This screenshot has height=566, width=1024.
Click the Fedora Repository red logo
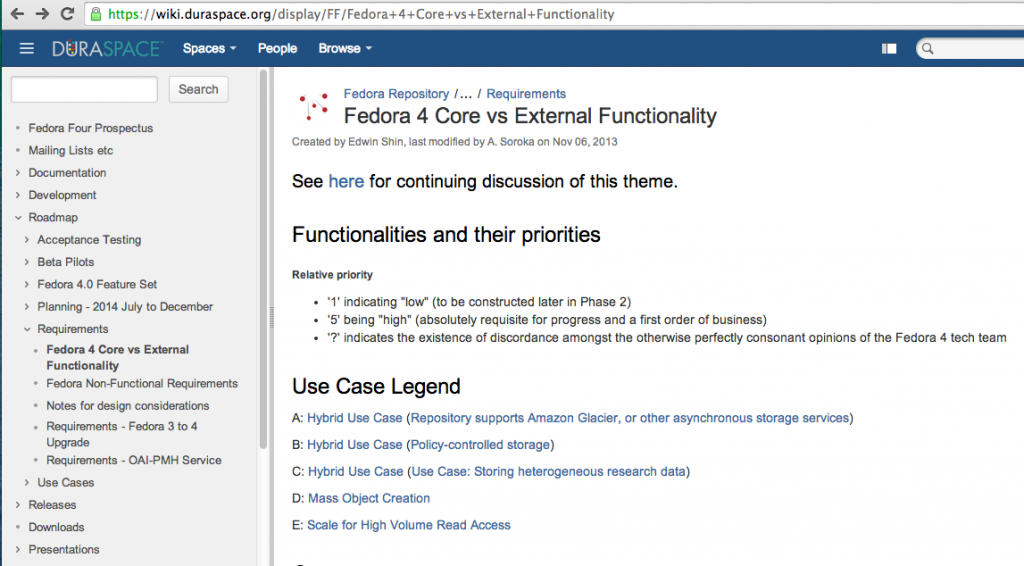(x=315, y=106)
